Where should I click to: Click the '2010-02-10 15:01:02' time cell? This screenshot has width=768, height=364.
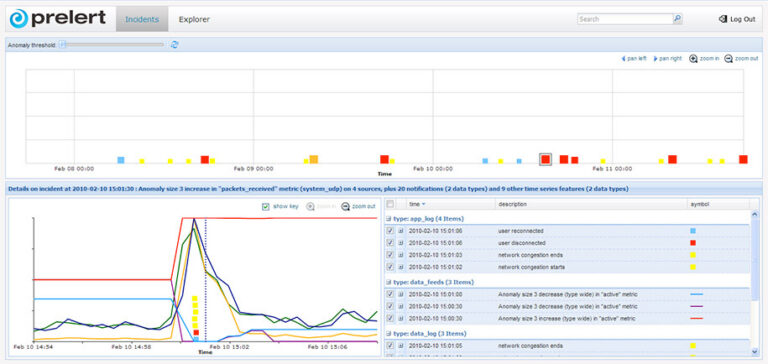[x=435, y=267]
